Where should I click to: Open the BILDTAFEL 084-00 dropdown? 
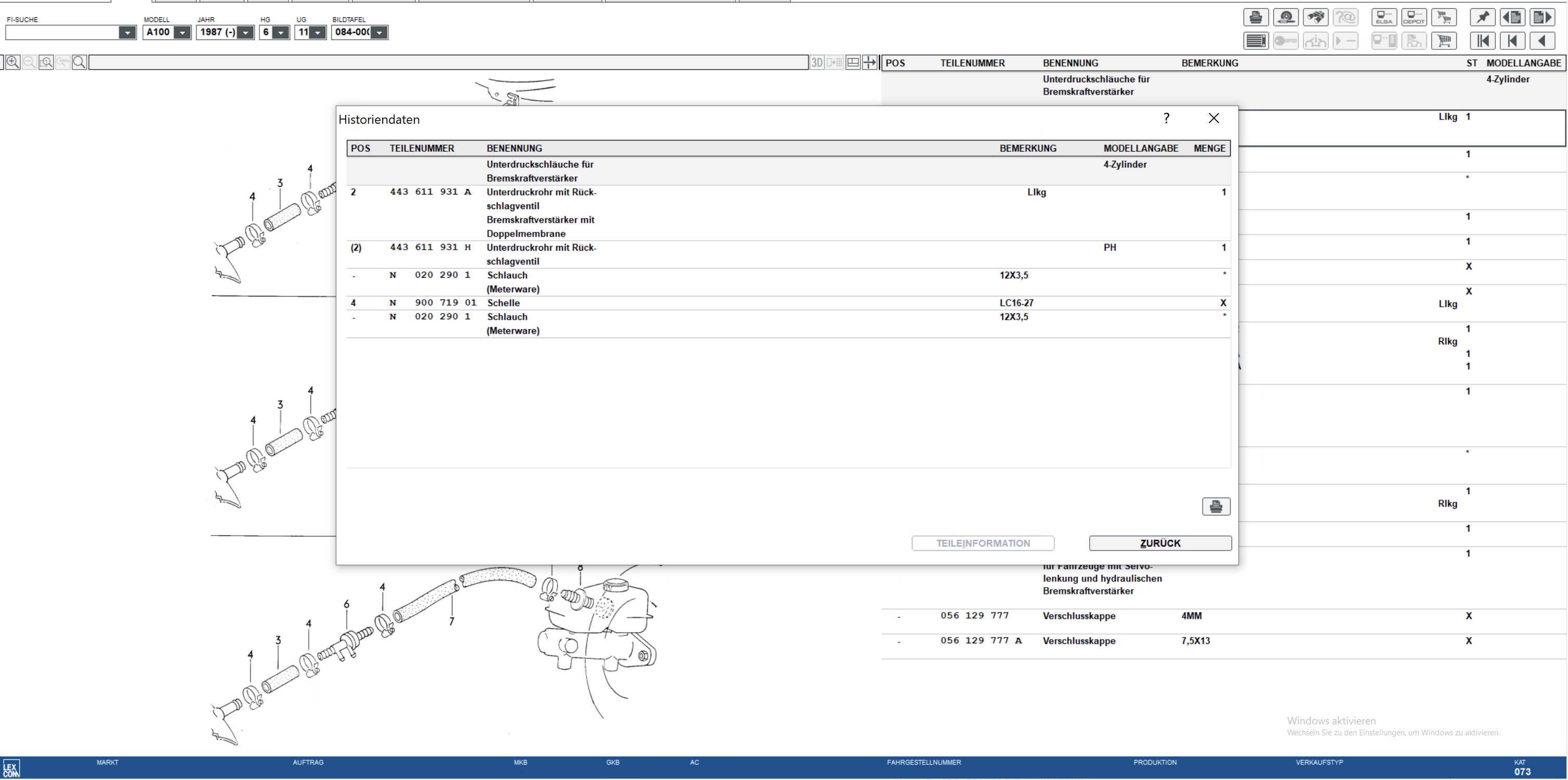378,33
